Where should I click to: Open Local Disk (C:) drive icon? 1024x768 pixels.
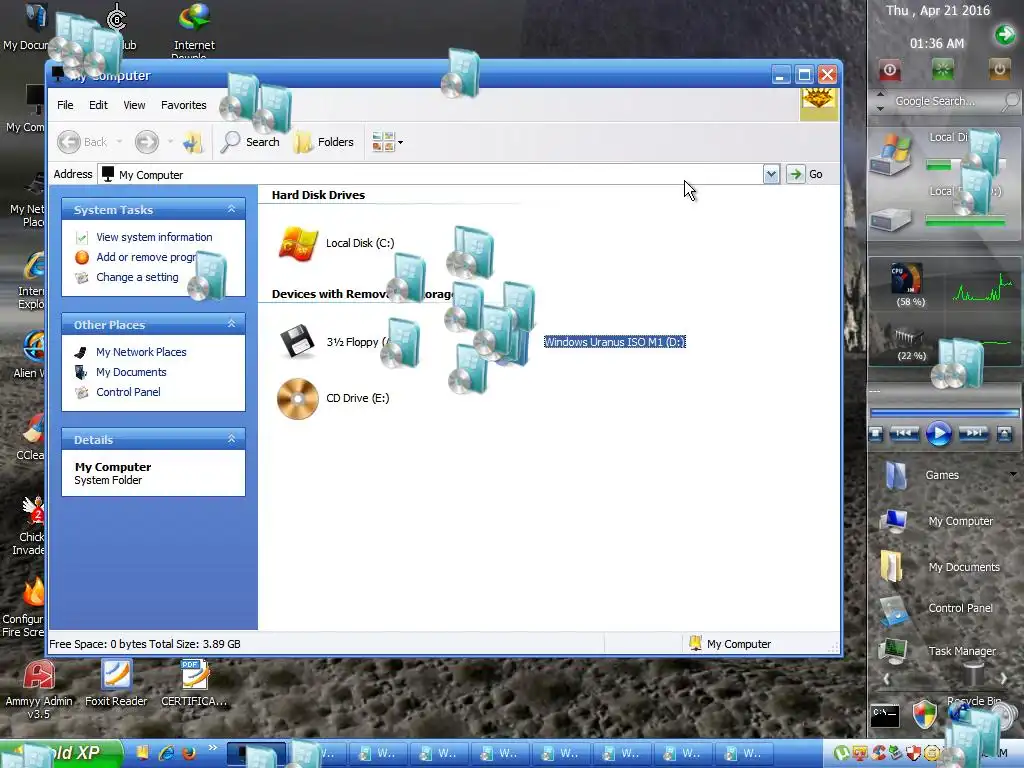[298, 244]
